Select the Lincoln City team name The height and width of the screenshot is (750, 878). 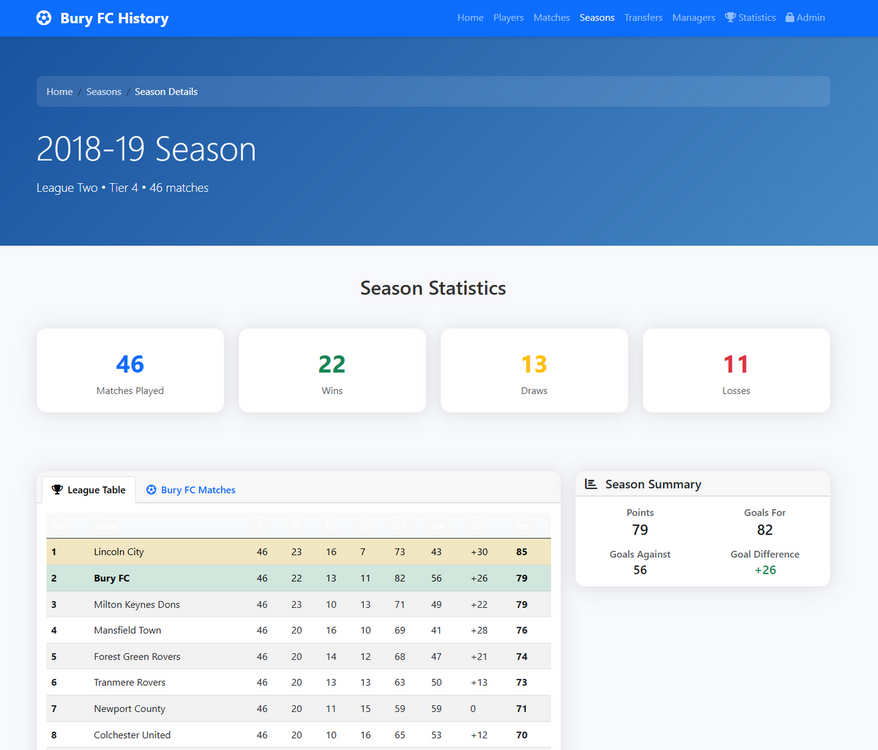tap(119, 552)
